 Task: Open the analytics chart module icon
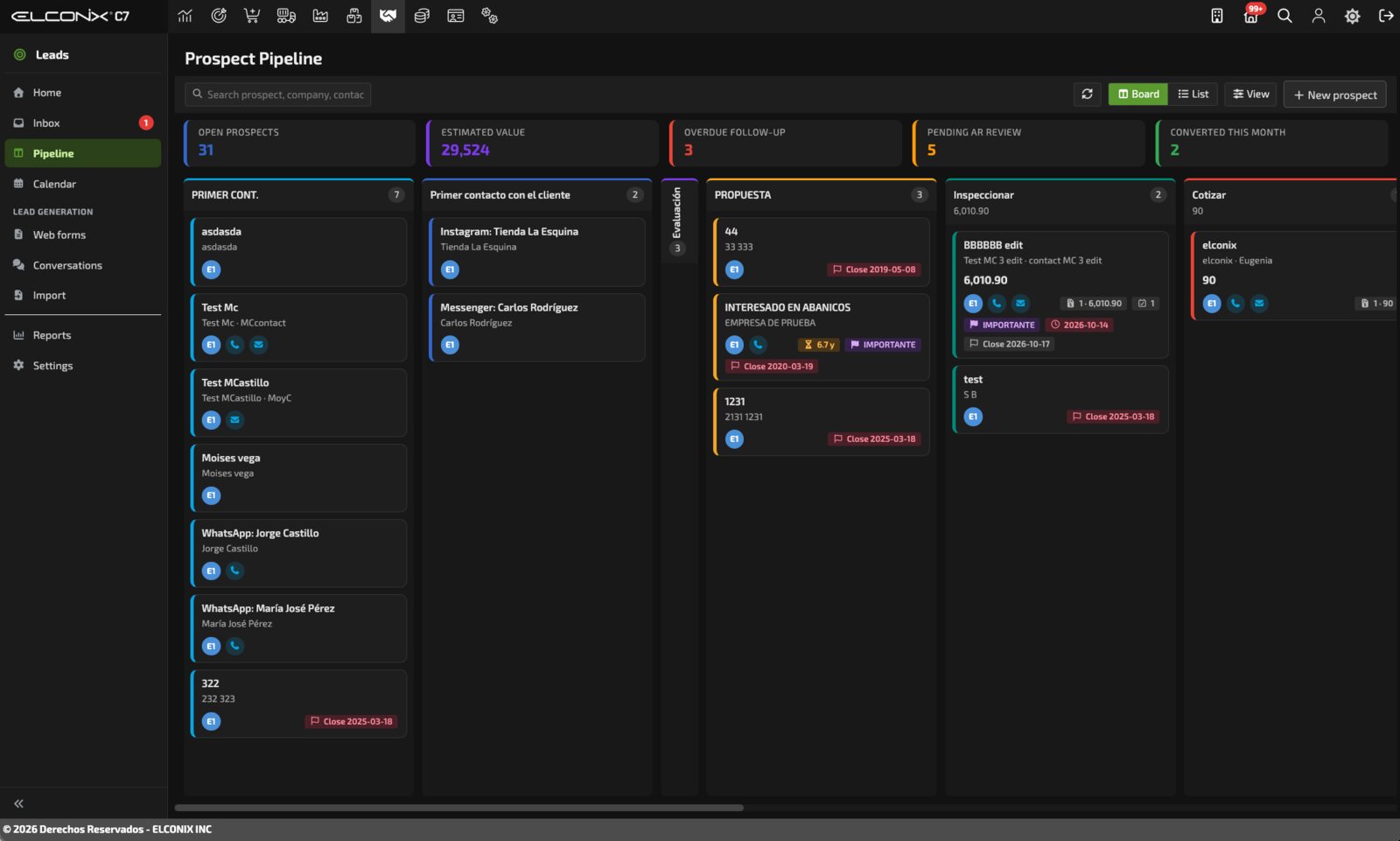[185, 16]
